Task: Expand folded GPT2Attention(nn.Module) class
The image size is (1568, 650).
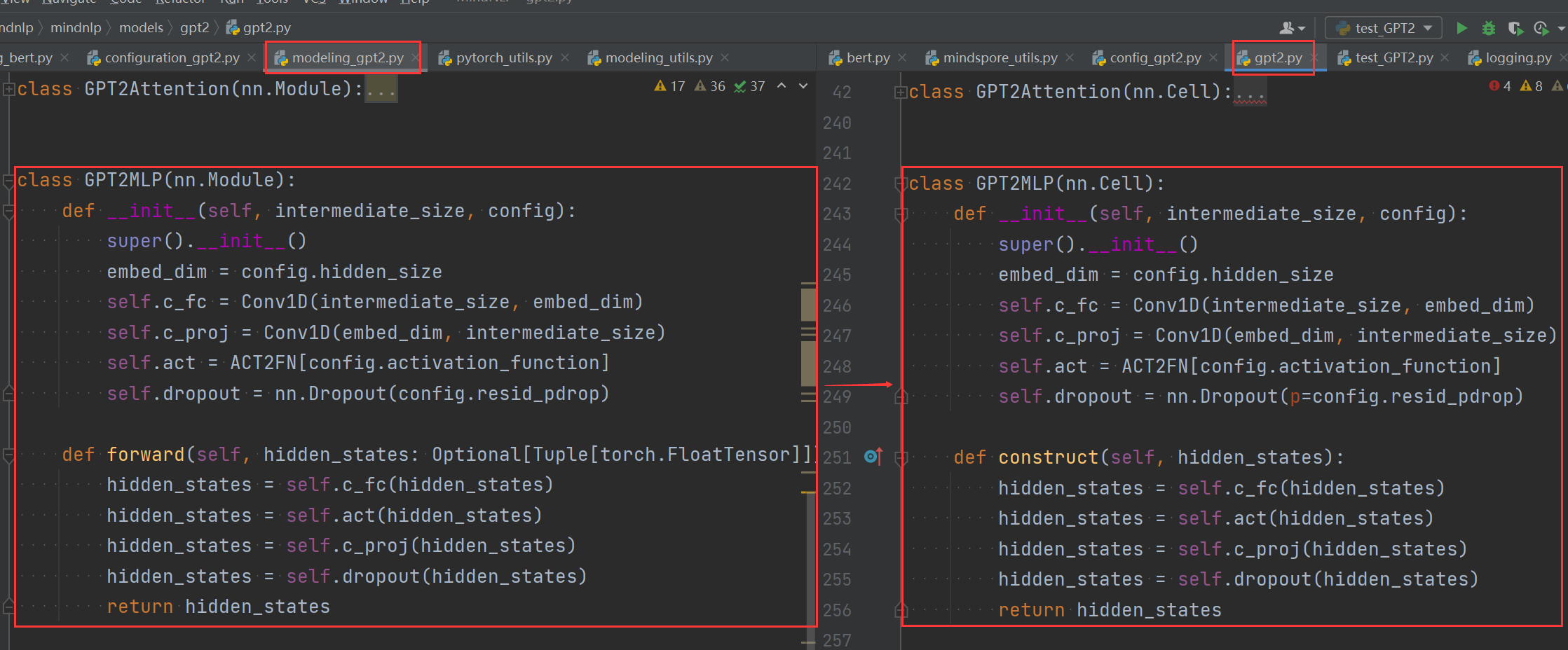Action: pos(8,89)
